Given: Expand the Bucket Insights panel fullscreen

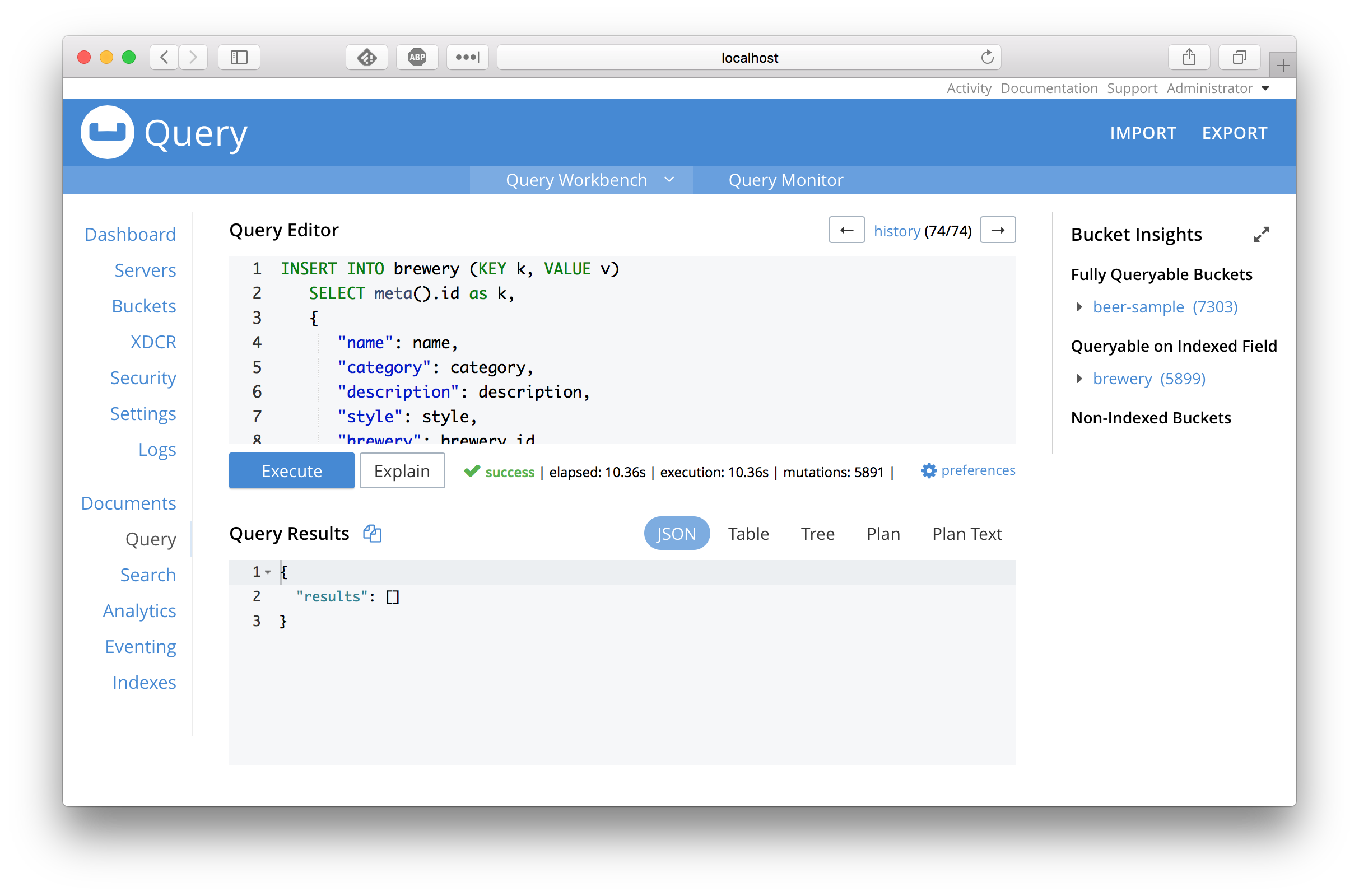Looking at the screenshot, I should (1261, 234).
